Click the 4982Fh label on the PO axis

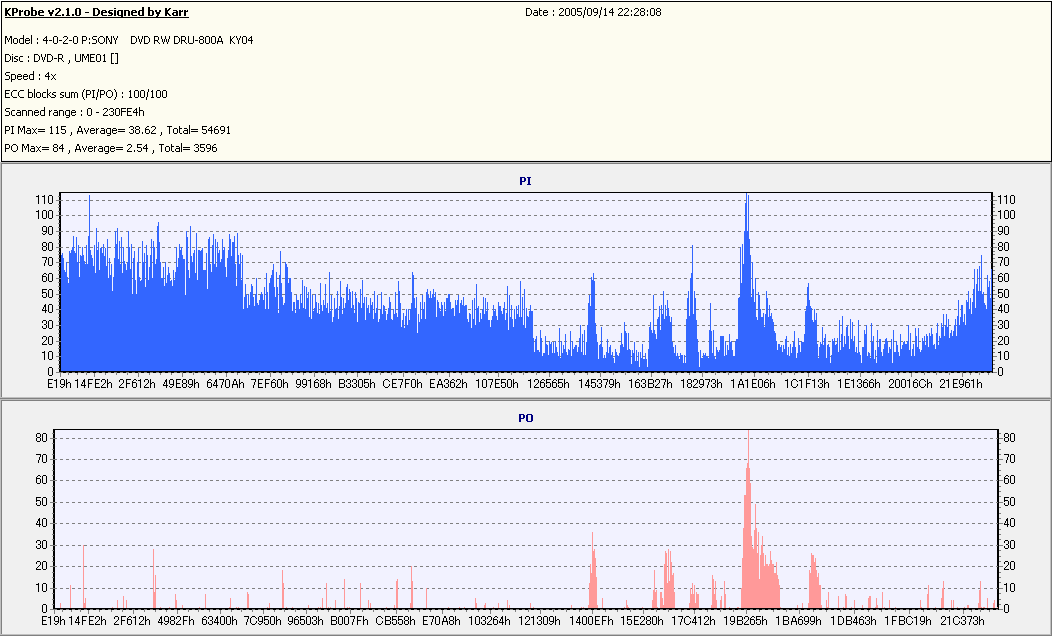tap(176, 621)
